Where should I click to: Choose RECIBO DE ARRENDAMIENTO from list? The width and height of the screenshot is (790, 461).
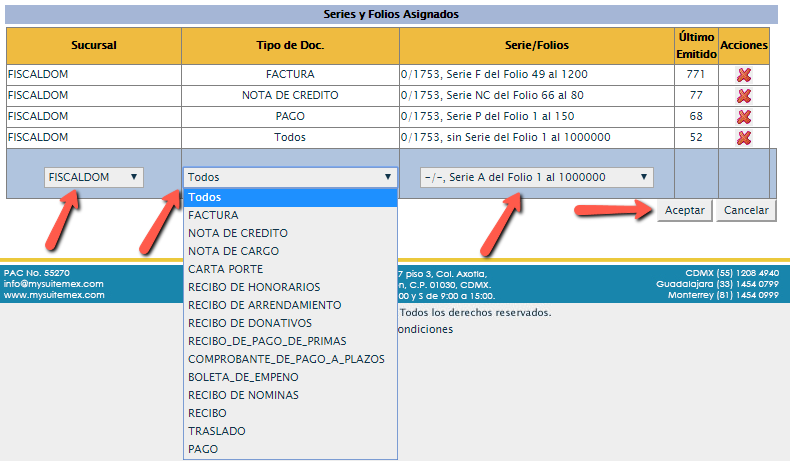(x=264, y=305)
